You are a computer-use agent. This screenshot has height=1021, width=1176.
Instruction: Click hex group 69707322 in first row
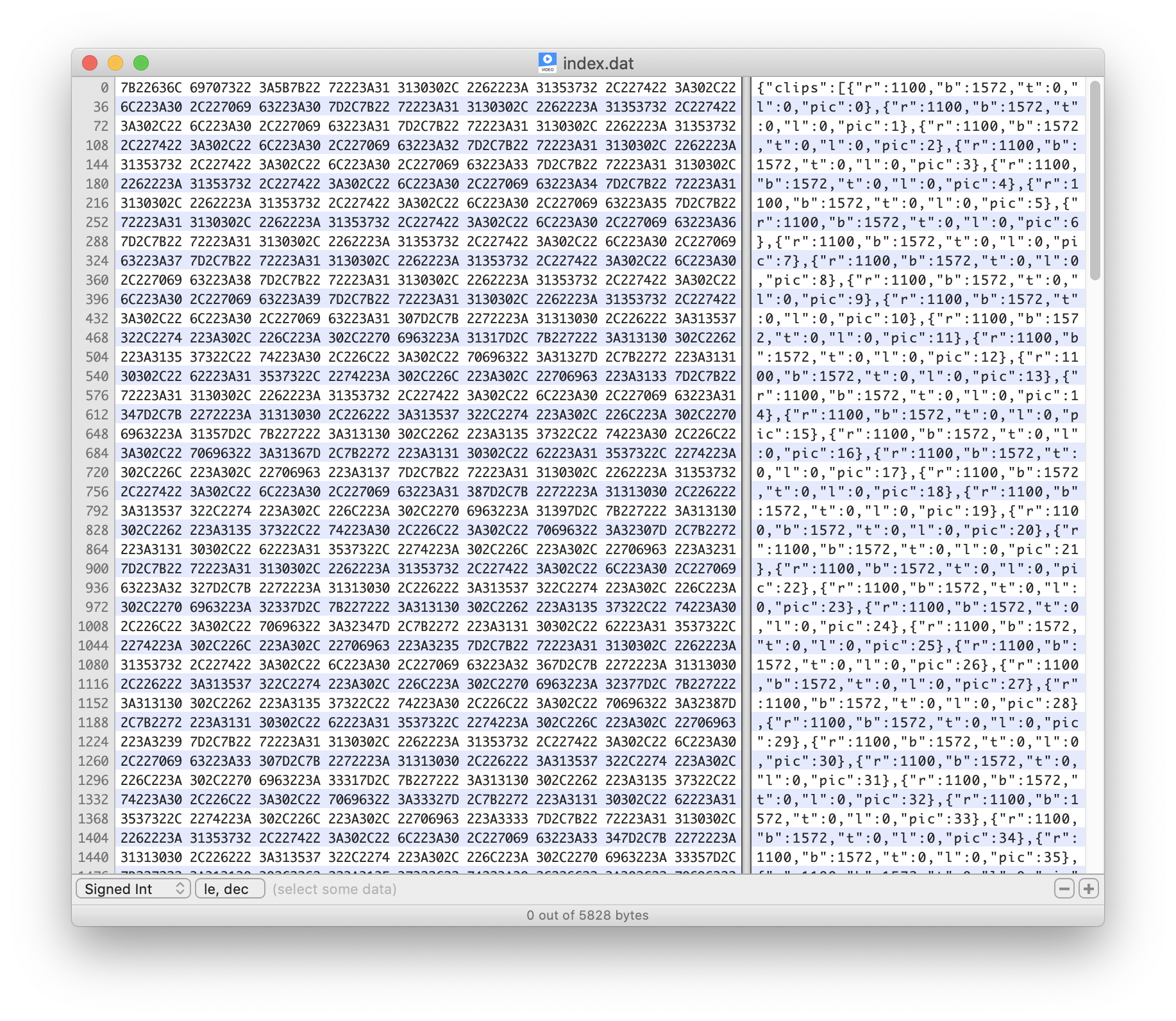tap(221, 87)
